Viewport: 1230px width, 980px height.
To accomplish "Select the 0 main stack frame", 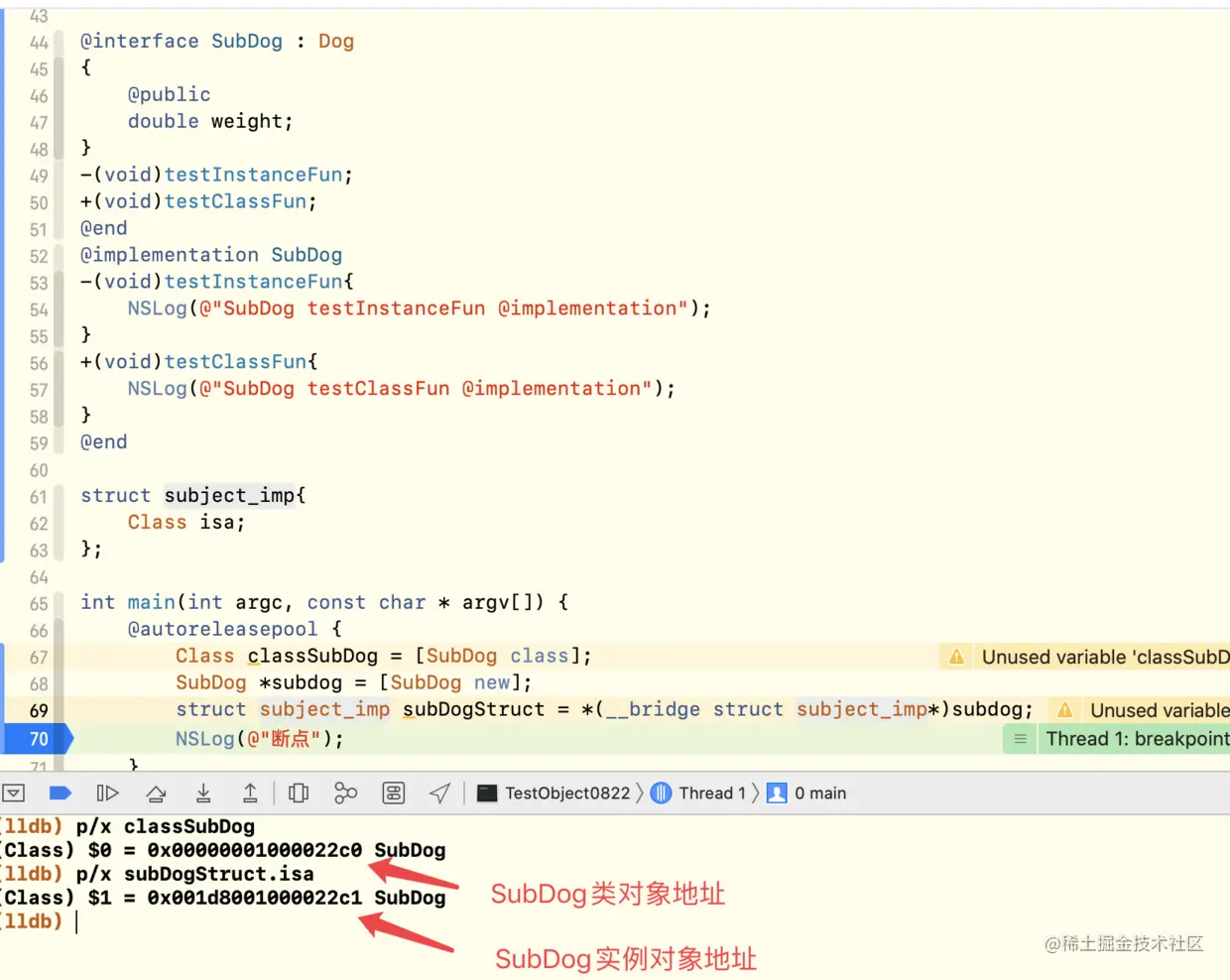I will pos(807,793).
